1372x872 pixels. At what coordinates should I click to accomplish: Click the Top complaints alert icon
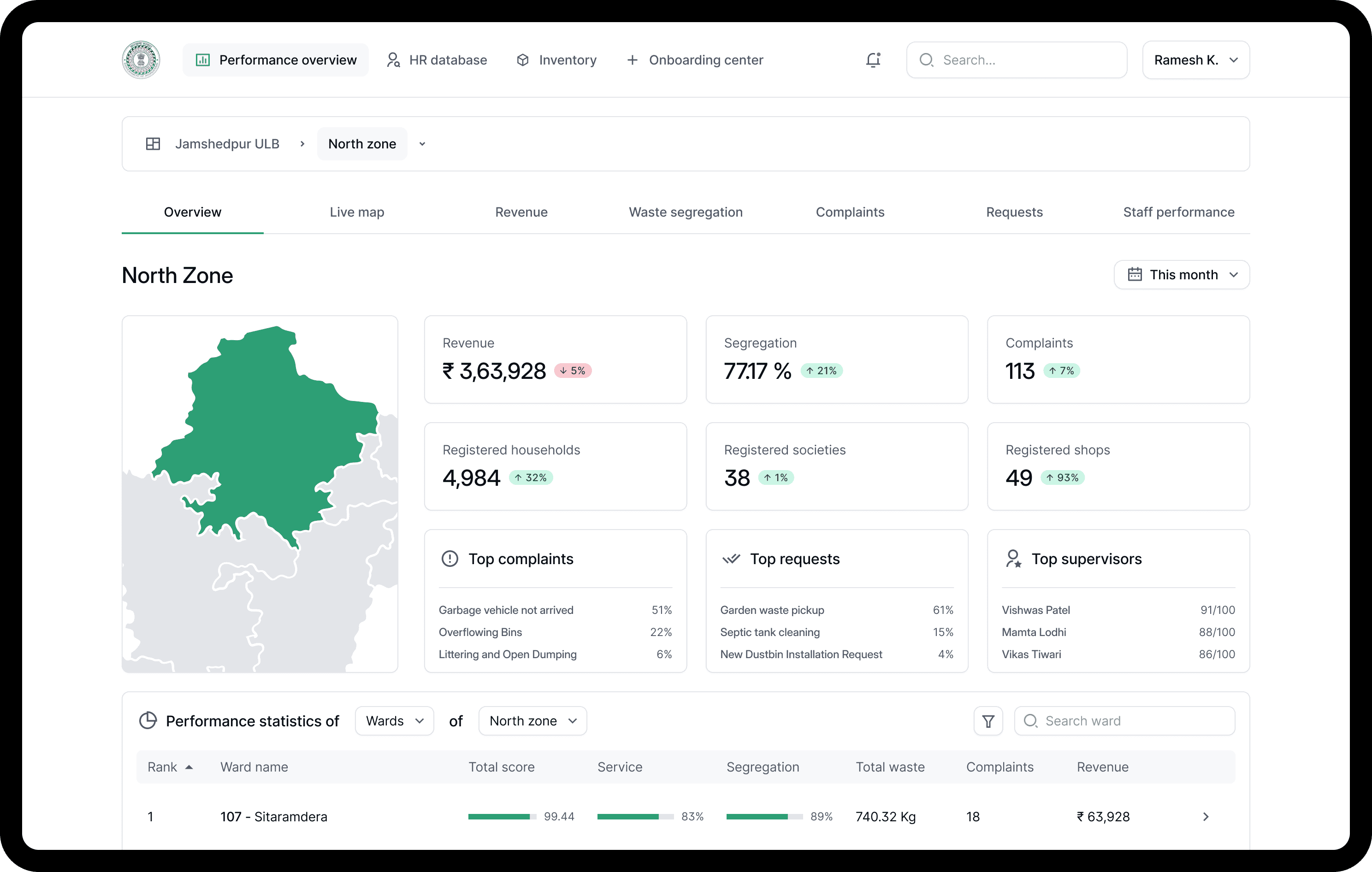tap(449, 559)
